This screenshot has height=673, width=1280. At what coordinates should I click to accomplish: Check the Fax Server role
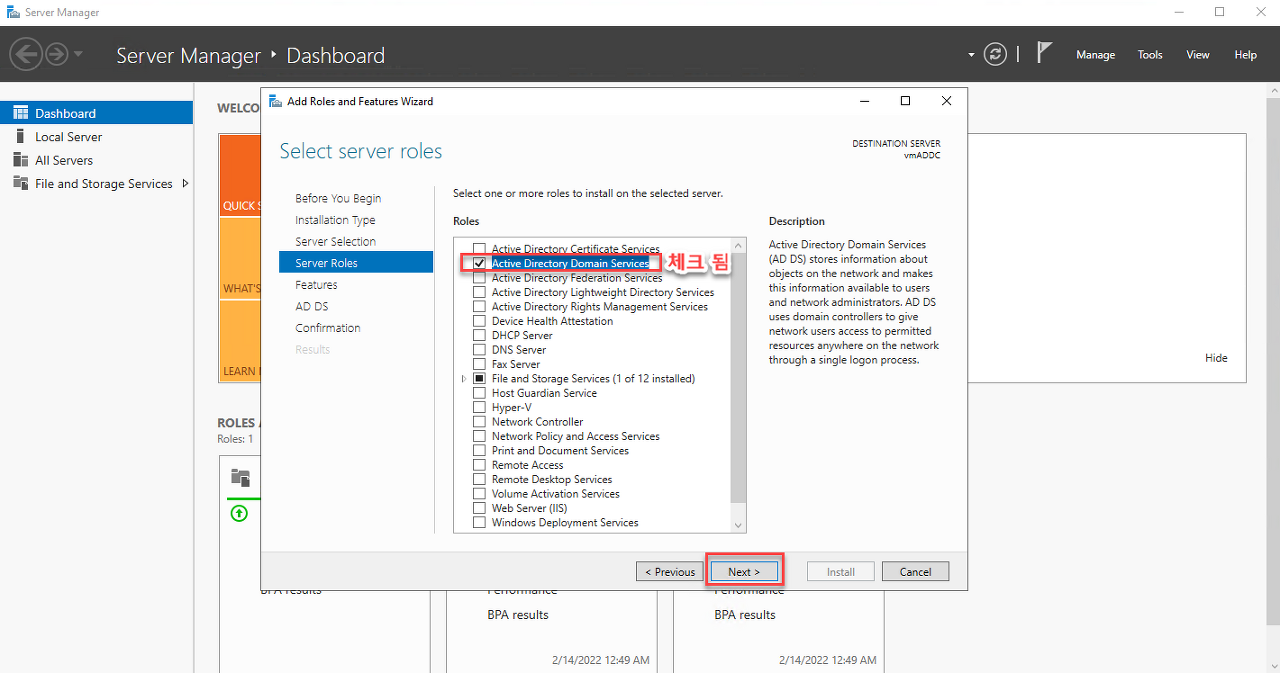(x=479, y=364)
